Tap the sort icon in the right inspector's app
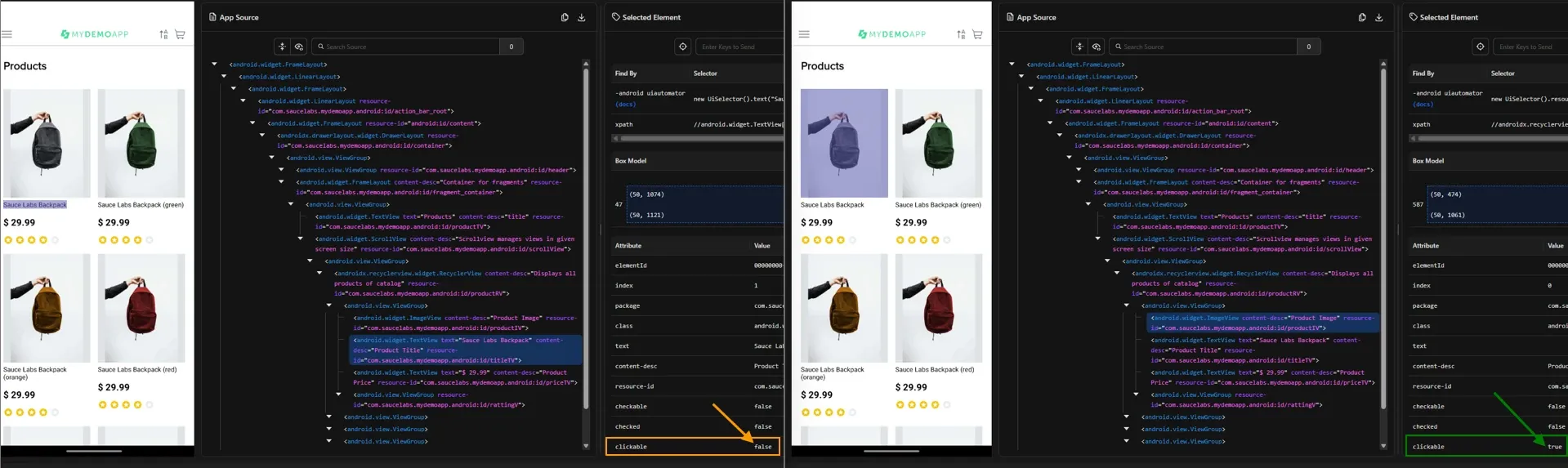This screenshot has width=1568, height=468. point(961,34)
